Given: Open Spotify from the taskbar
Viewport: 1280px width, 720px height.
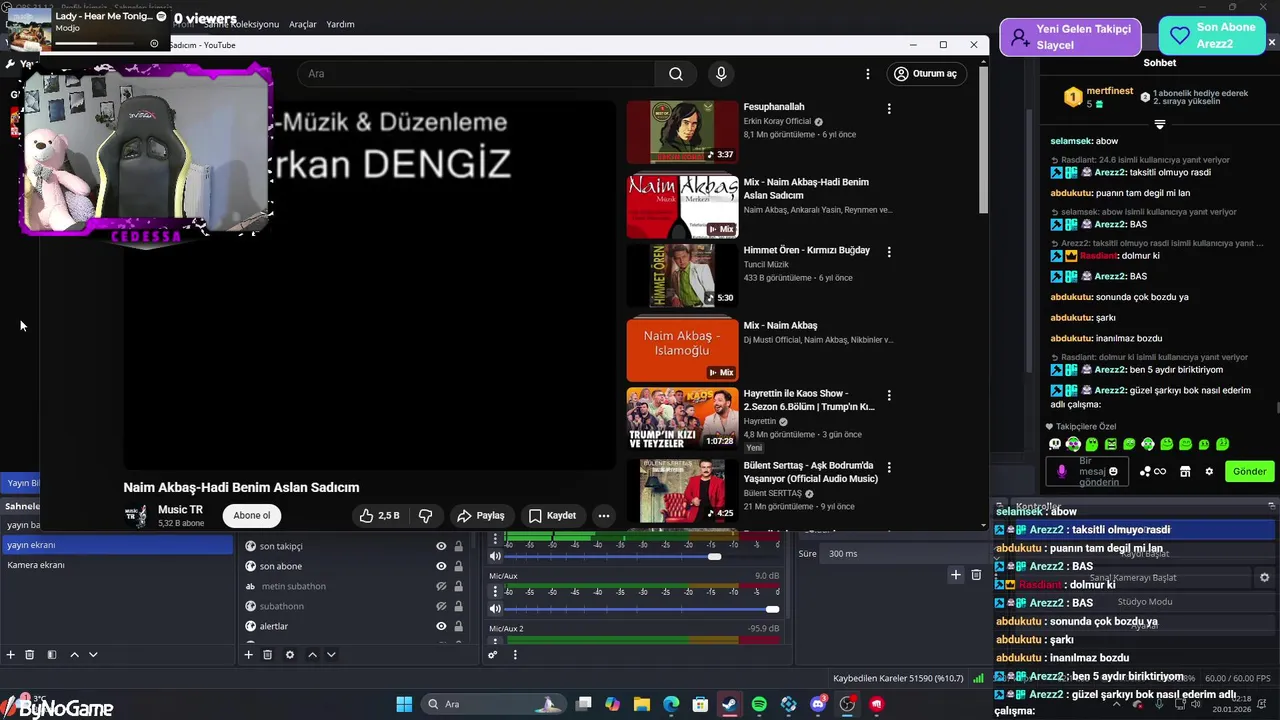Looking at the screenshot, I should click(x=759, y=704).
